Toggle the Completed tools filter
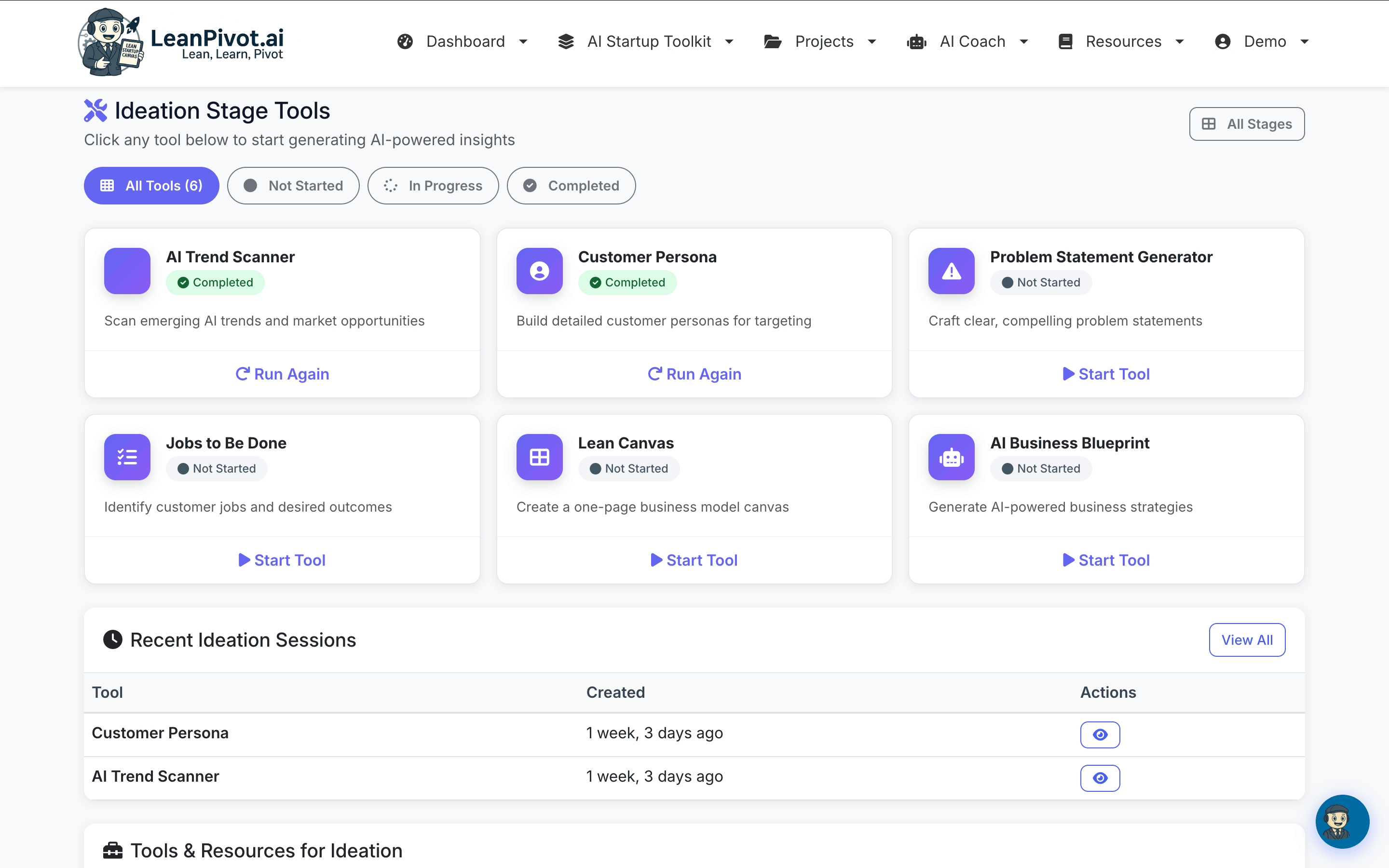Image resolution: width=1389 pixels, height=868 pixels. (571, 186)
